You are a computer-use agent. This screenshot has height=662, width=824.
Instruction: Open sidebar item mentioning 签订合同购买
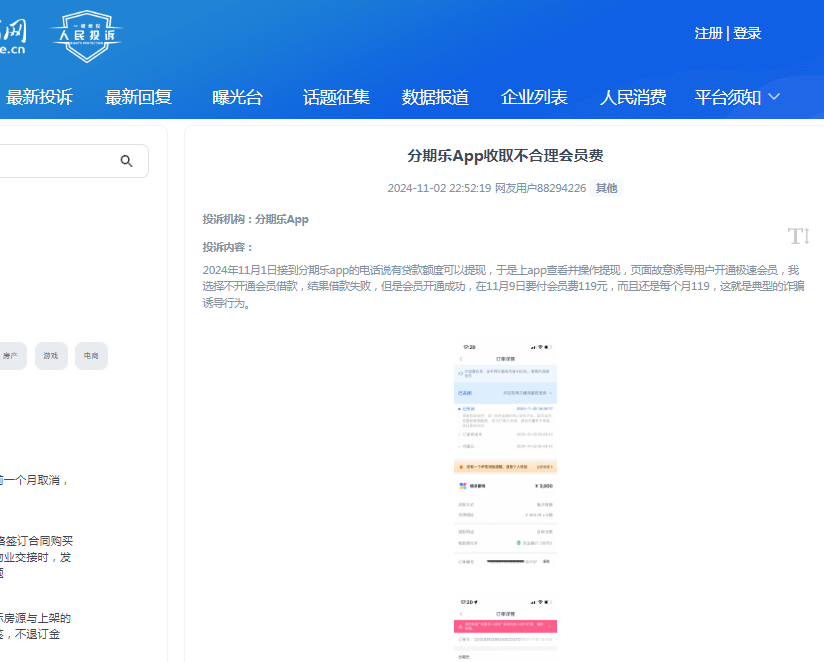36,557
